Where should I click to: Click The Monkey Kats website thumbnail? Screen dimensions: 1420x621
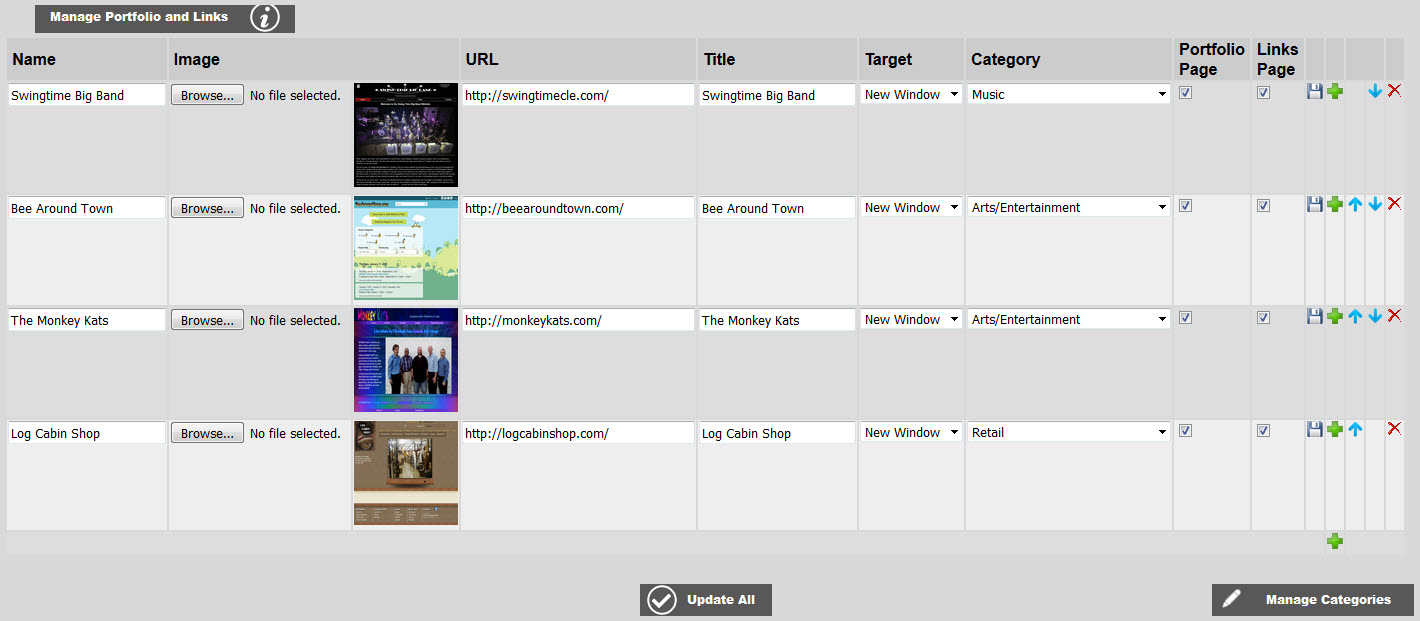[x=406, y=360]
